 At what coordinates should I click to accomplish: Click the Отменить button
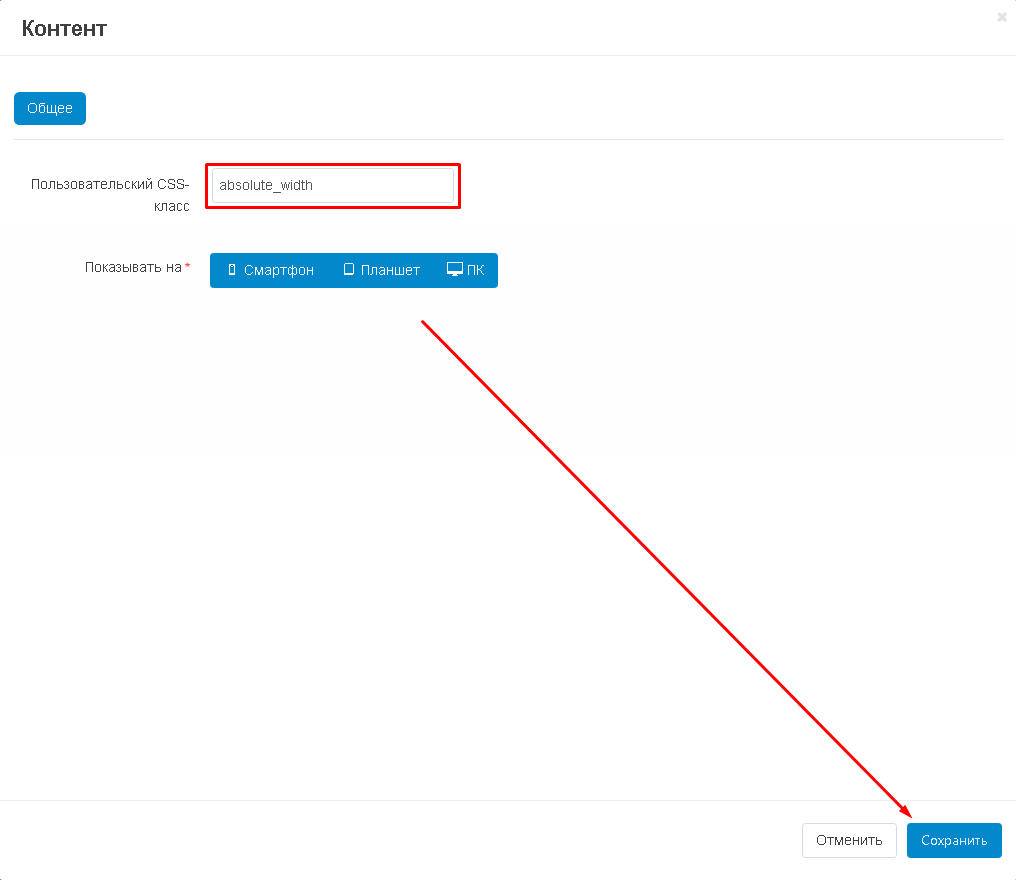point(849,840)
